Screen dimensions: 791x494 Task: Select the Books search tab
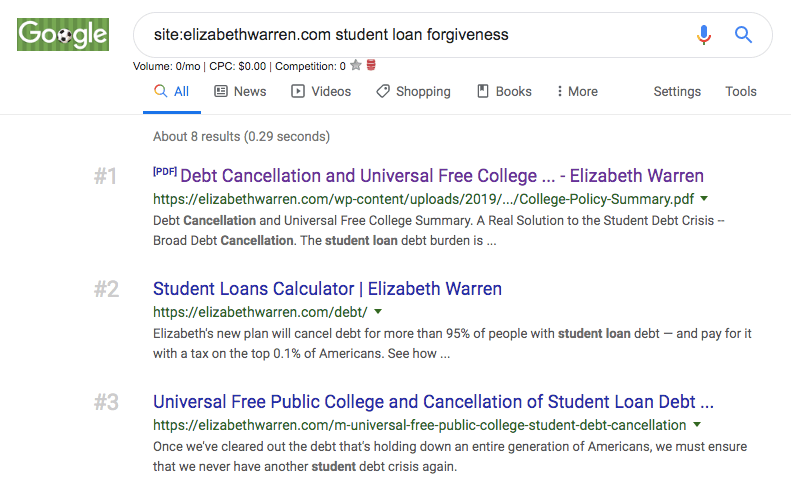point(504,91)
